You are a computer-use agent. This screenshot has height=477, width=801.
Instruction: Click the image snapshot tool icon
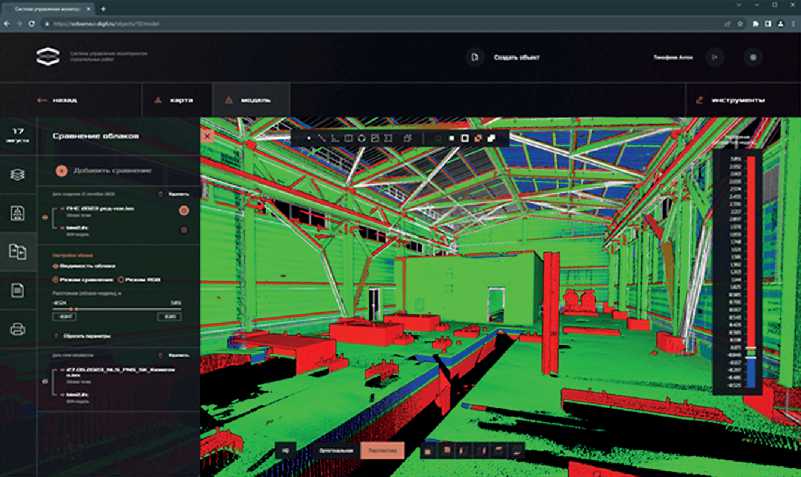coord(375,138)
